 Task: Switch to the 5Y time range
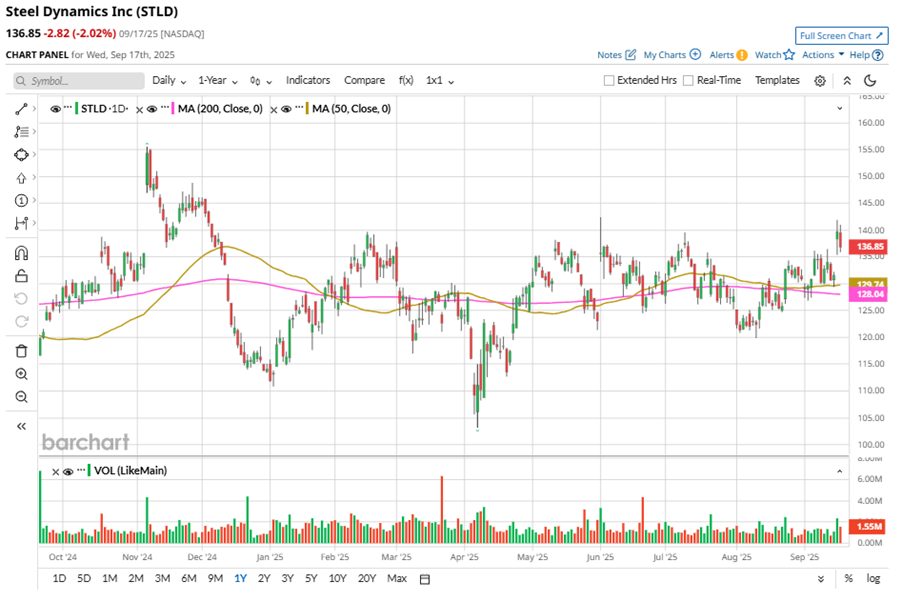pos(311,579)
